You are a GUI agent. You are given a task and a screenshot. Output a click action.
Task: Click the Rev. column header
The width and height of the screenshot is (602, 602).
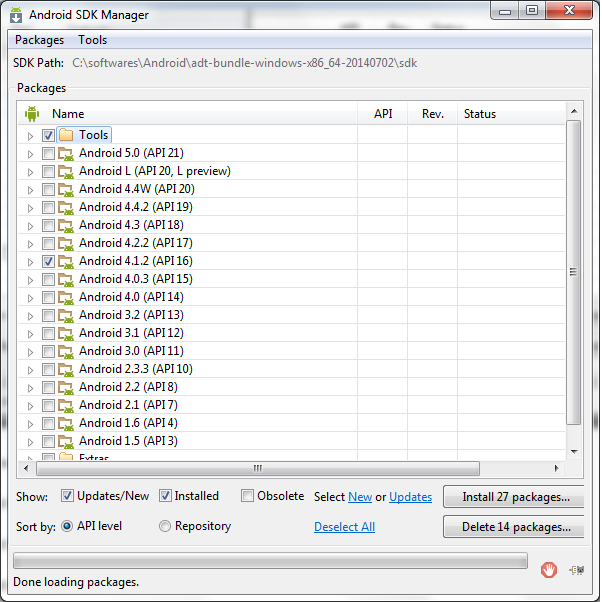tap(433, 114)
